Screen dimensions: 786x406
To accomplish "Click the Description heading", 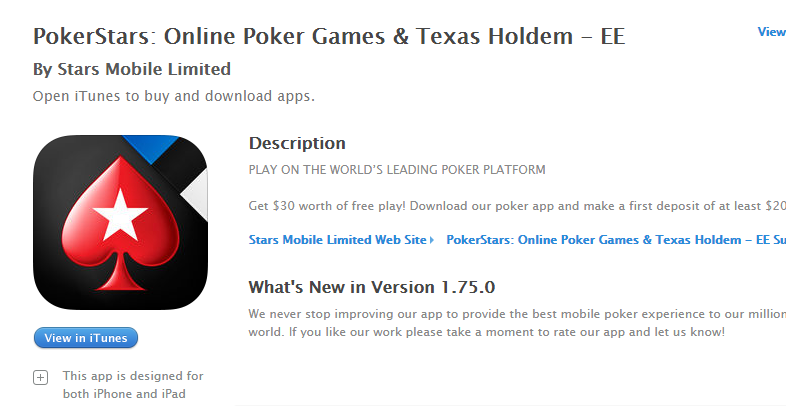I will (x=297, y=143).
